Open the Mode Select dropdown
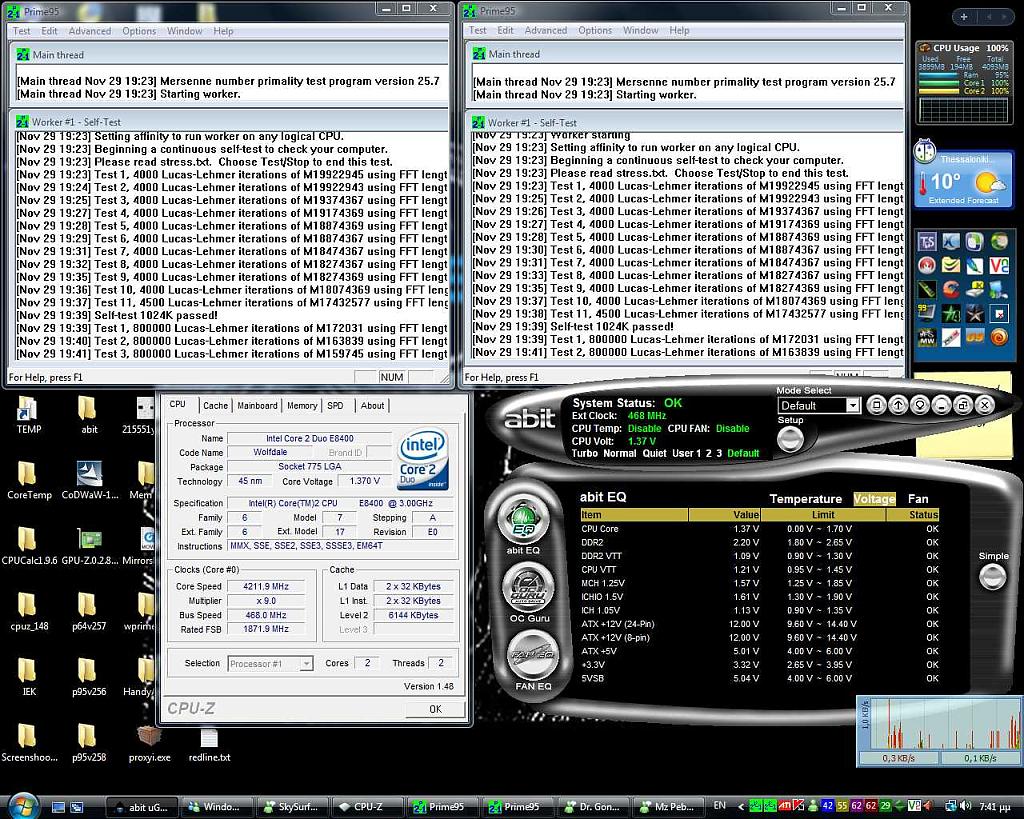 (852, 406)
